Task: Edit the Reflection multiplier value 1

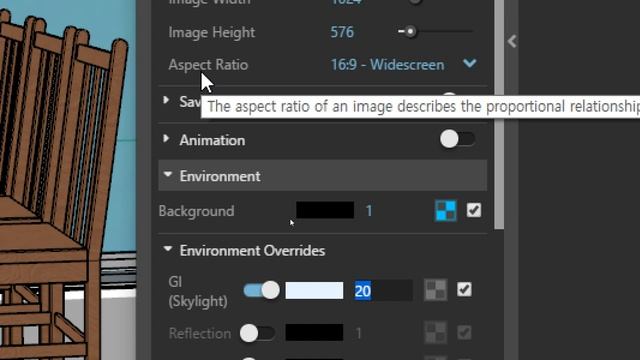Action: click(358, 333)
